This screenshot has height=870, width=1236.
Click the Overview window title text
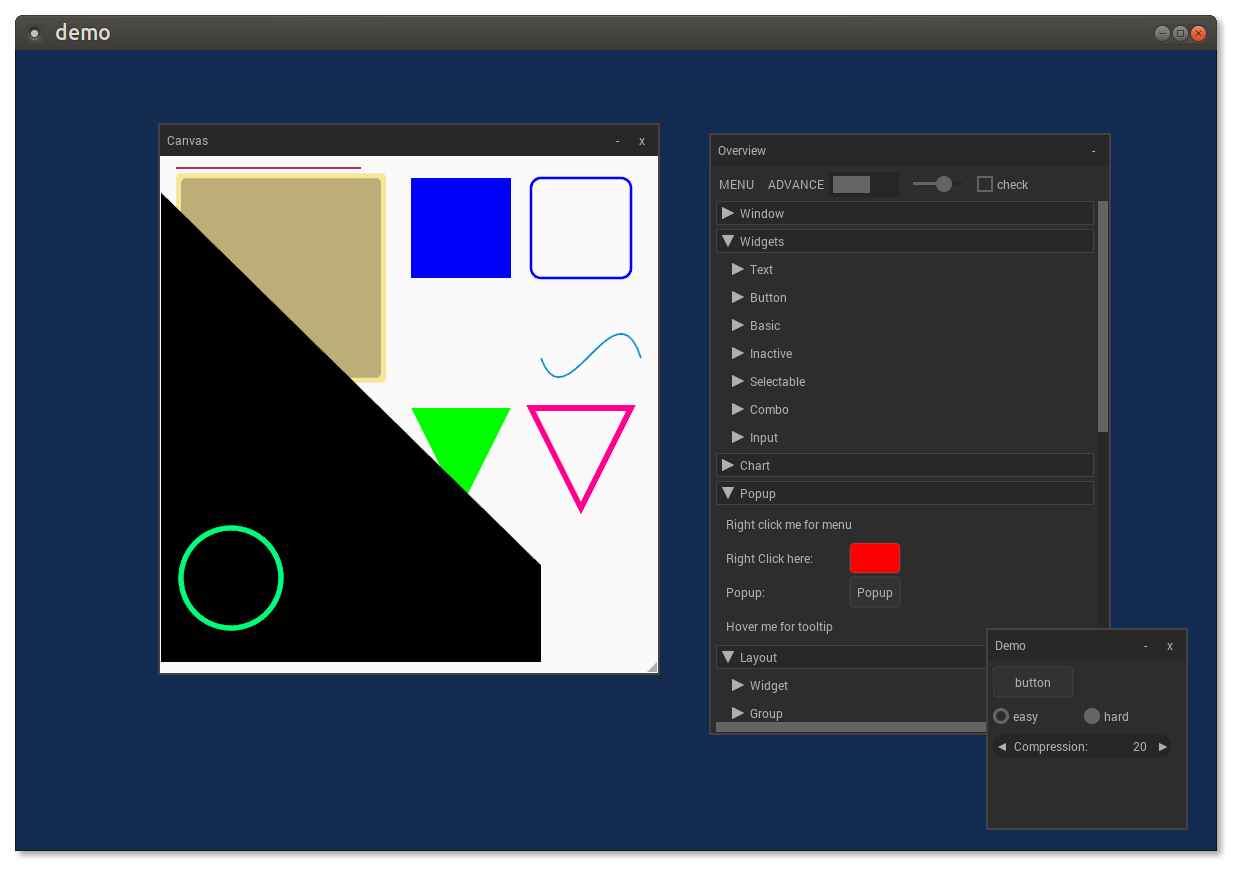pyautogui.click(x=742, y=151)
